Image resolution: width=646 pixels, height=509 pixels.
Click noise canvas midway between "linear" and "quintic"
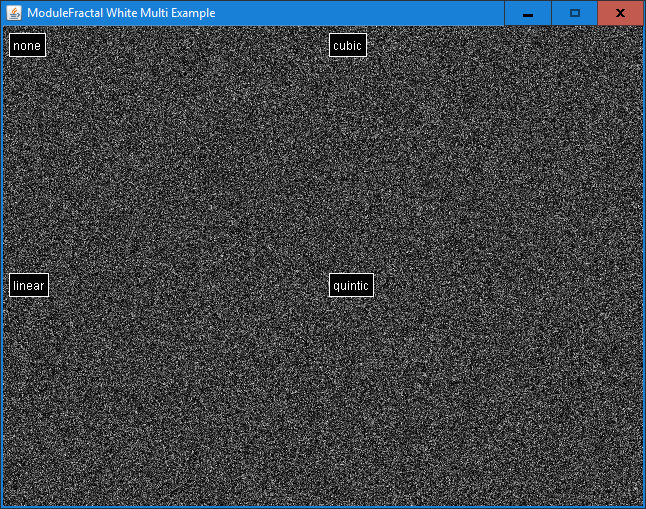pos(189,285)
